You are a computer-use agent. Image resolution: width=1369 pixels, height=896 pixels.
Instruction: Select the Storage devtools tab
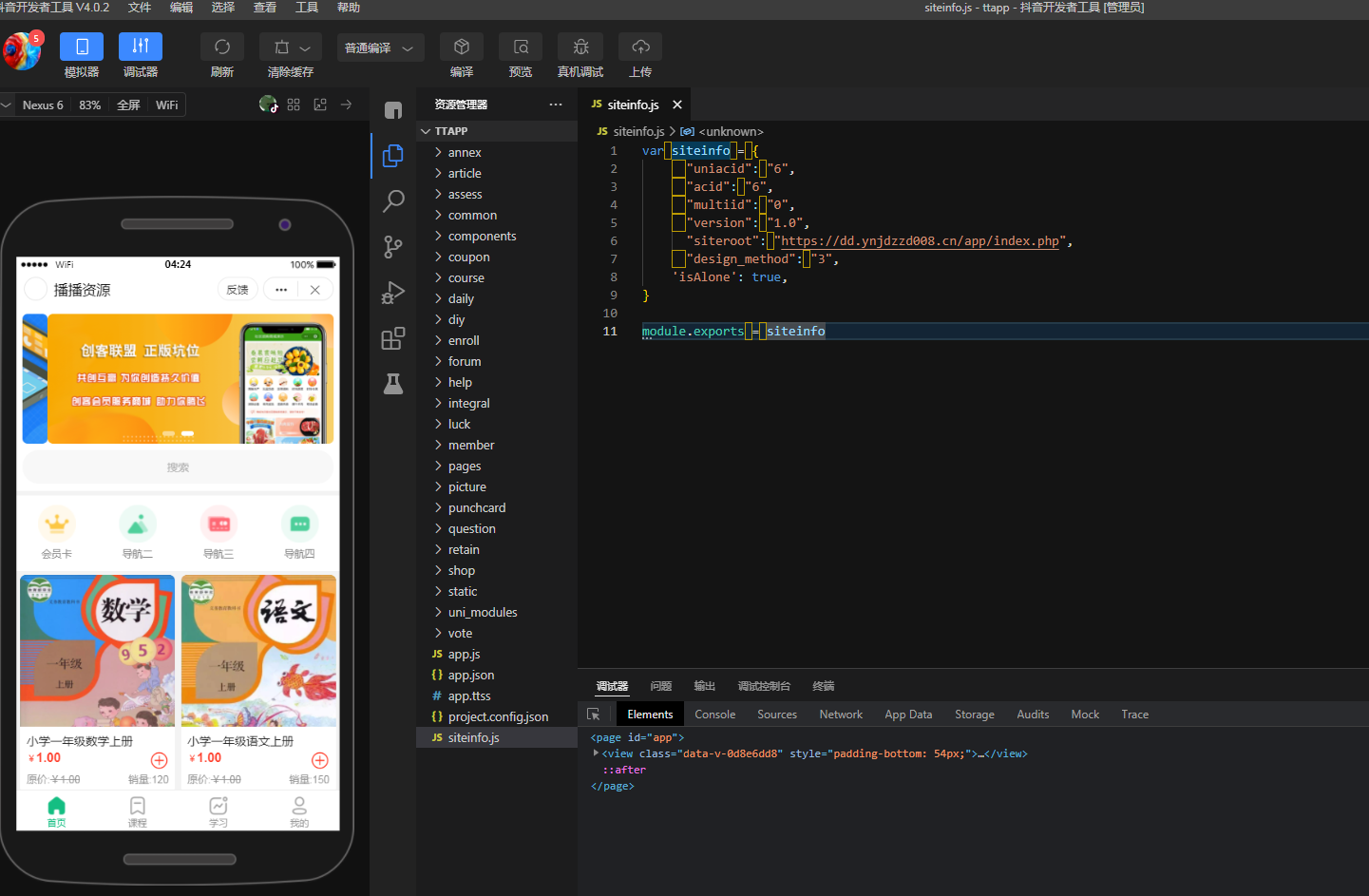click(975, 715)
